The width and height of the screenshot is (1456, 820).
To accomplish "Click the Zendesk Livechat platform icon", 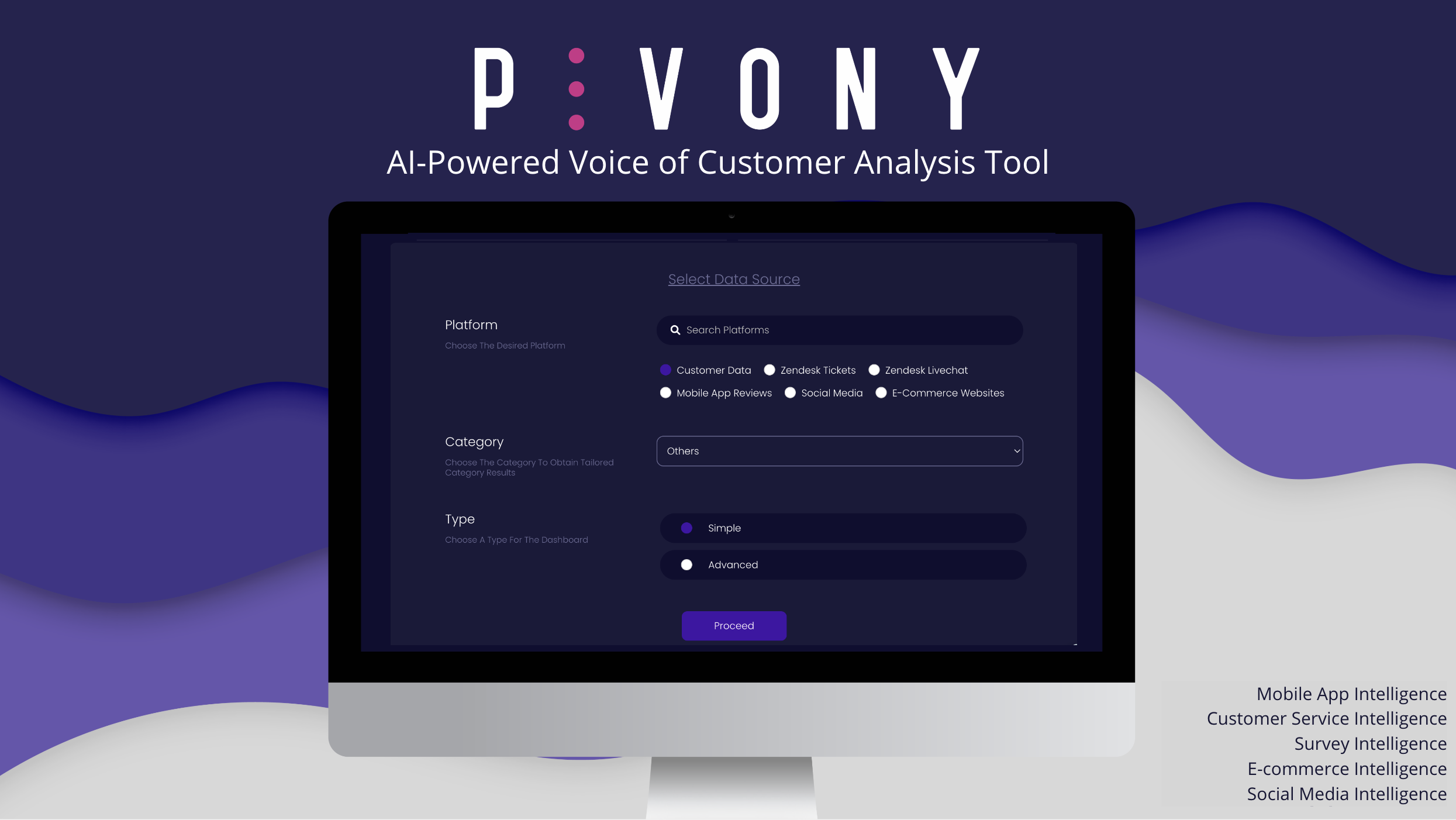I will (874, 370).
